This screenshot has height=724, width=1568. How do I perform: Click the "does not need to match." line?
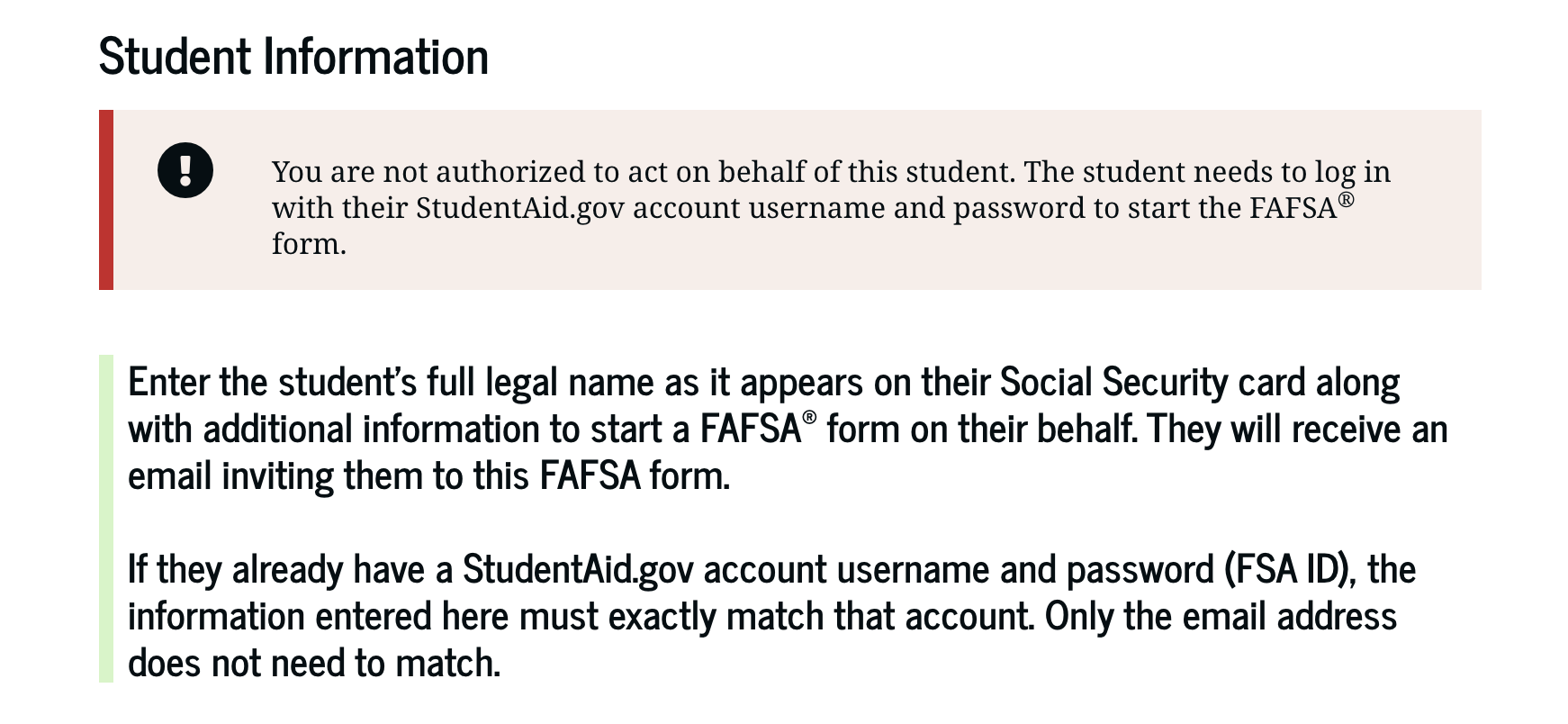(314, 663)
